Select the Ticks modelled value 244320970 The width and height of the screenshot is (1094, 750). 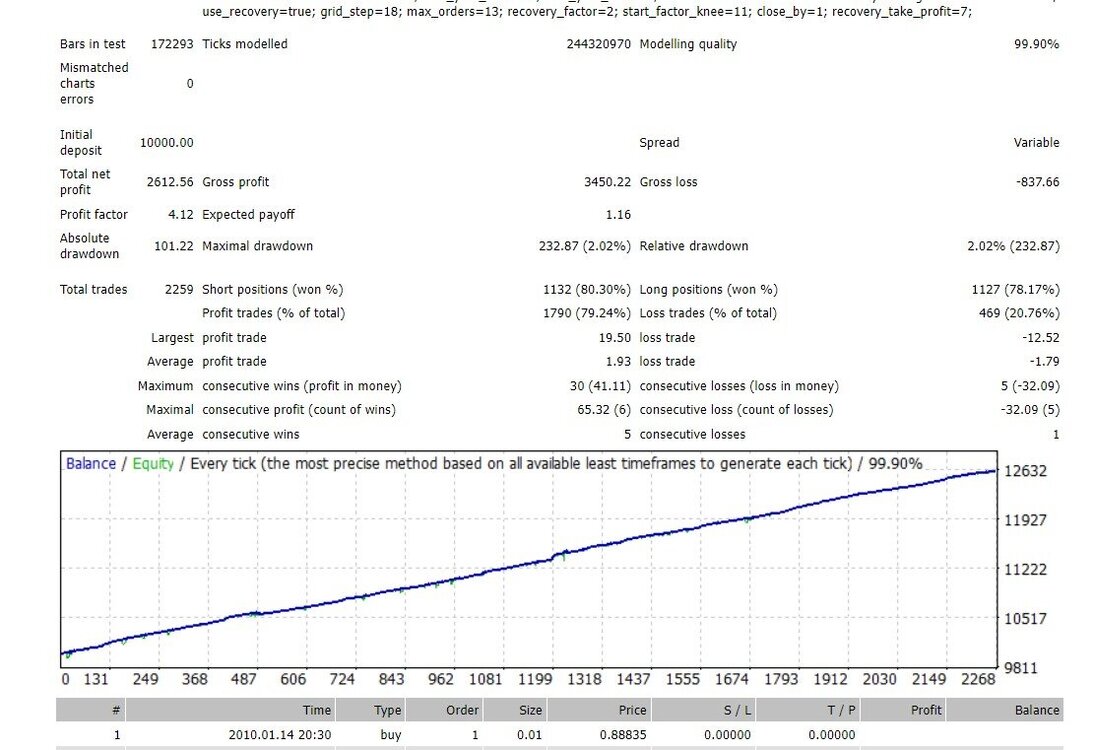(598, 44)
